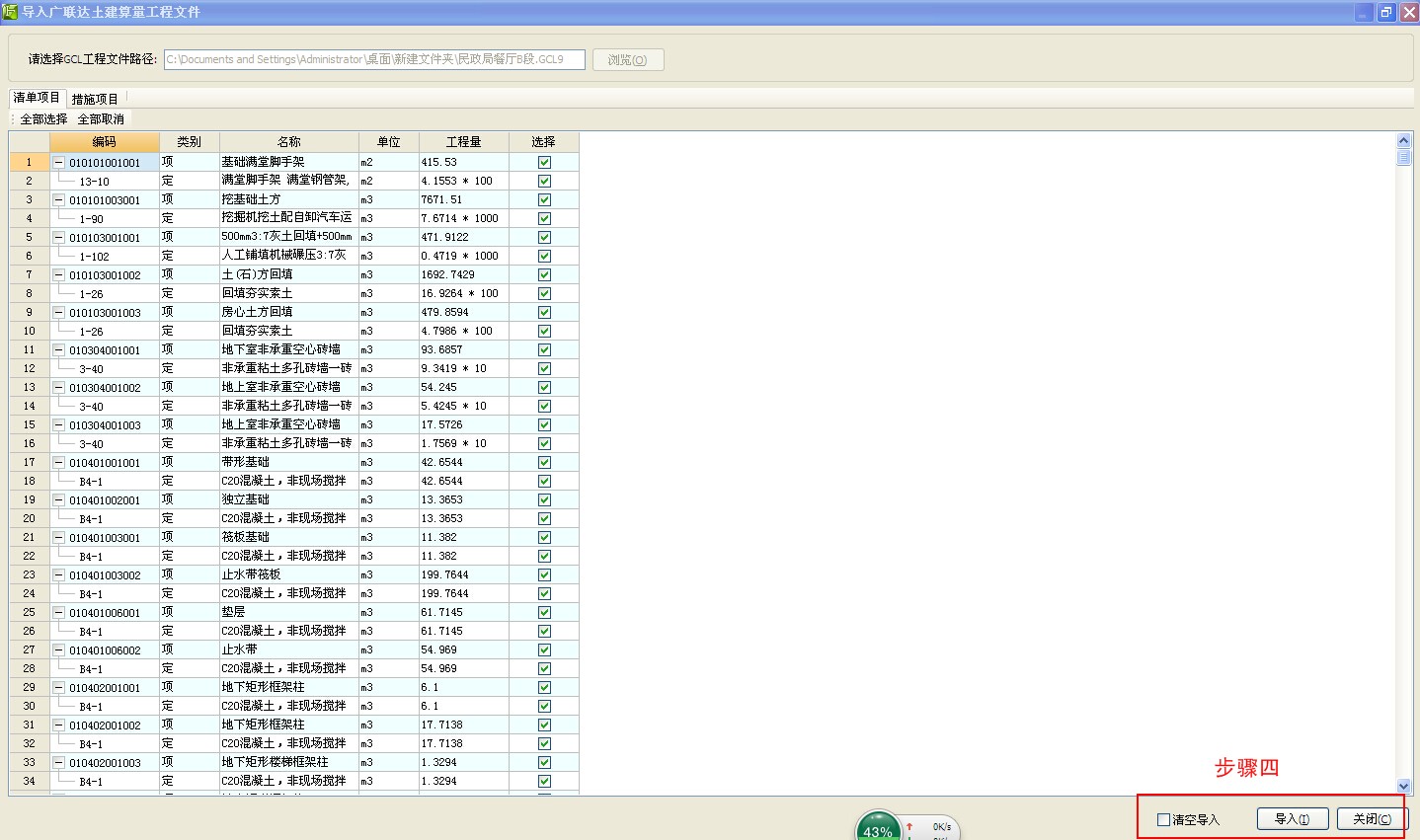This screenshot has height=840, width=1420.
Task: Collapse tree node 010103001002
Action: point(59,274)
